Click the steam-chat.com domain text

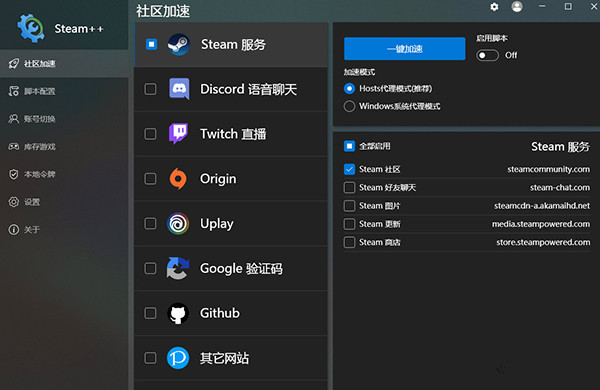click(559, 188)
